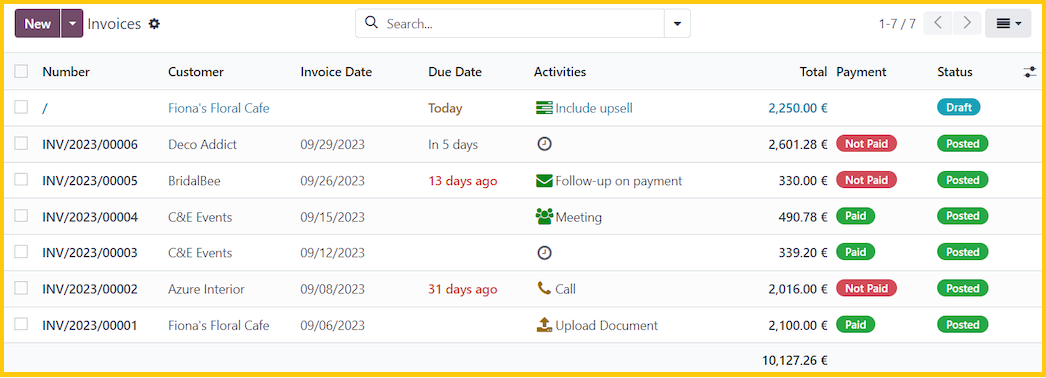Select checkbox for INV/2023/00005

(x=21, y=179)
